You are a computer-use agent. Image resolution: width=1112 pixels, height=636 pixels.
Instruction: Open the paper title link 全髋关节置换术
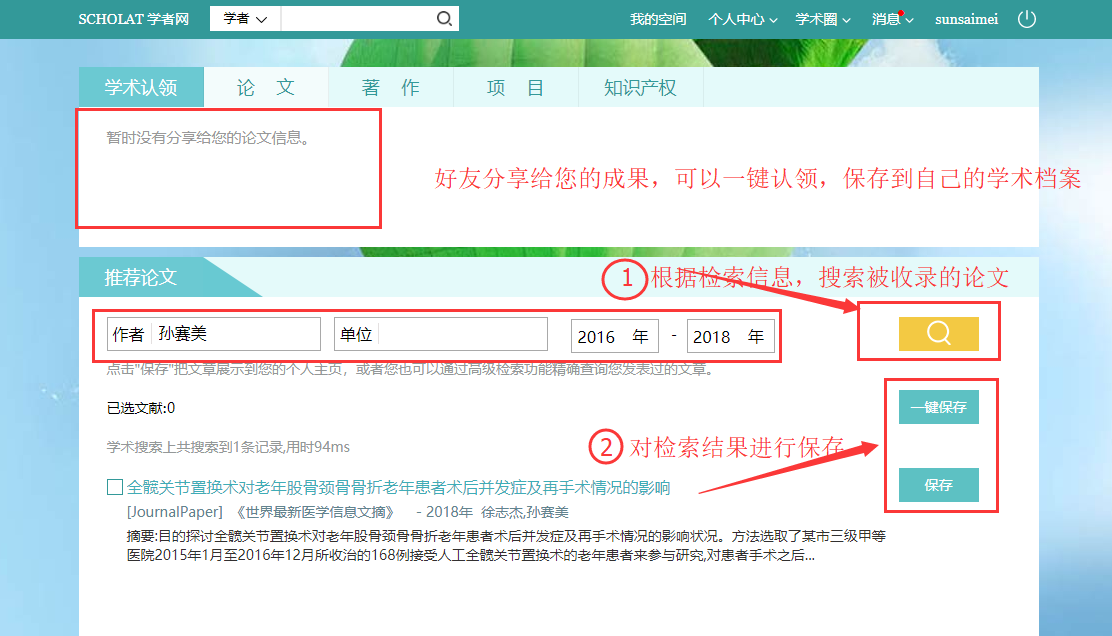click(x=398, y=488)
